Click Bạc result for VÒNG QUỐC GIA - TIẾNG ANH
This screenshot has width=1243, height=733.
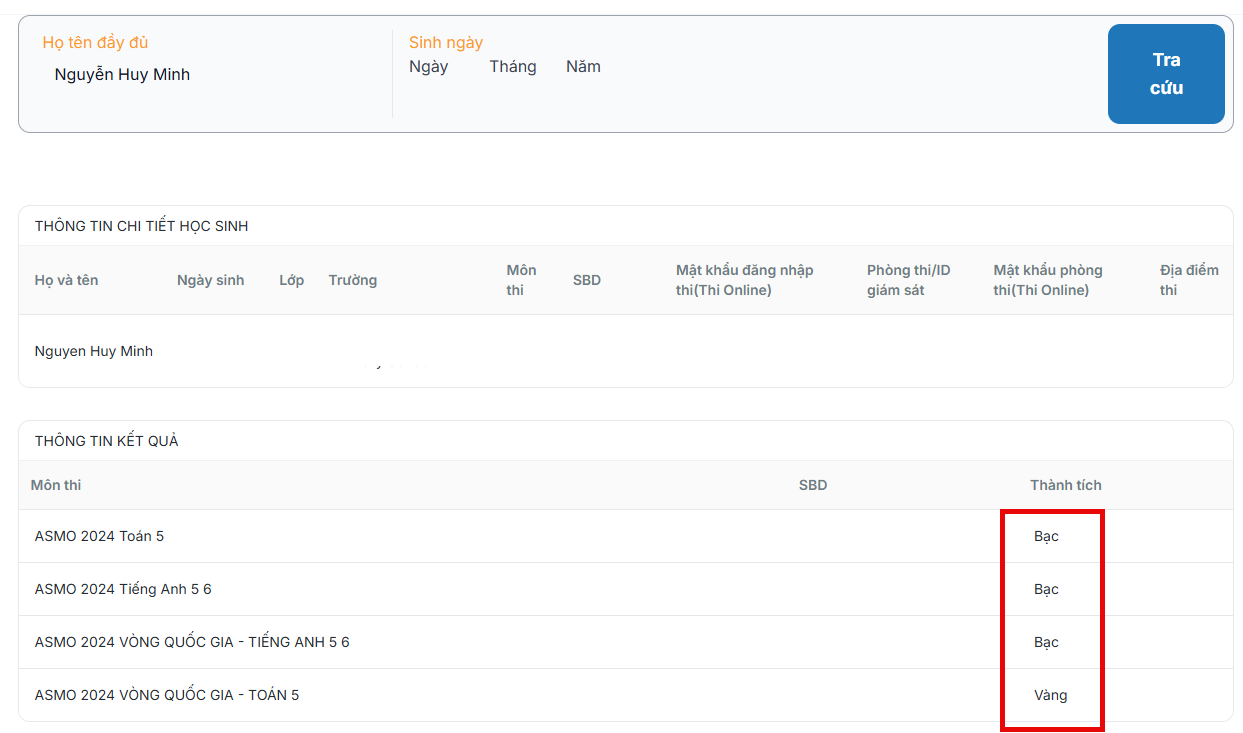pos(1046,642)
